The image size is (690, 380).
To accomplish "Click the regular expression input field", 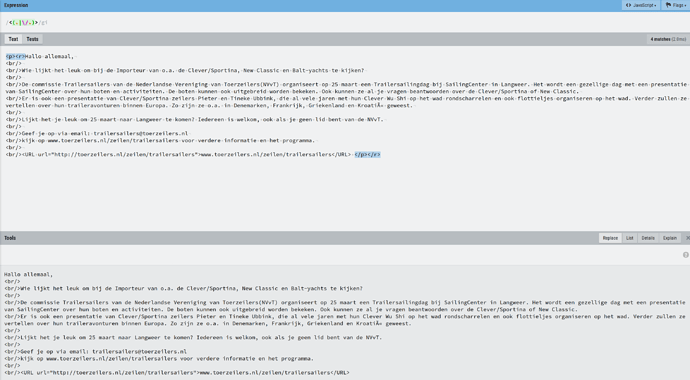I will tap(345, 22).
